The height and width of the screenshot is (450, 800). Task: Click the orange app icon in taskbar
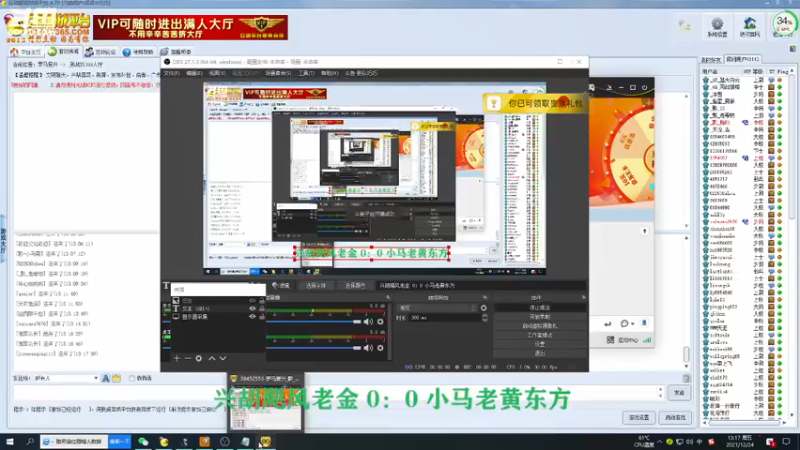[x=205, y=442]
